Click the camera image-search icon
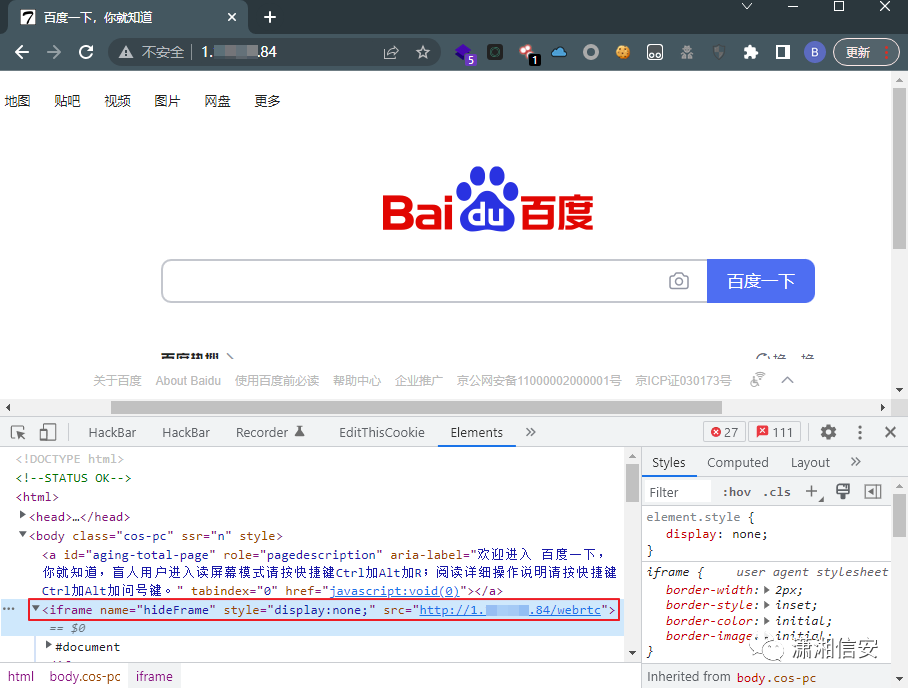The width and height of the screenshot is (908, 688). click(679, 281)
